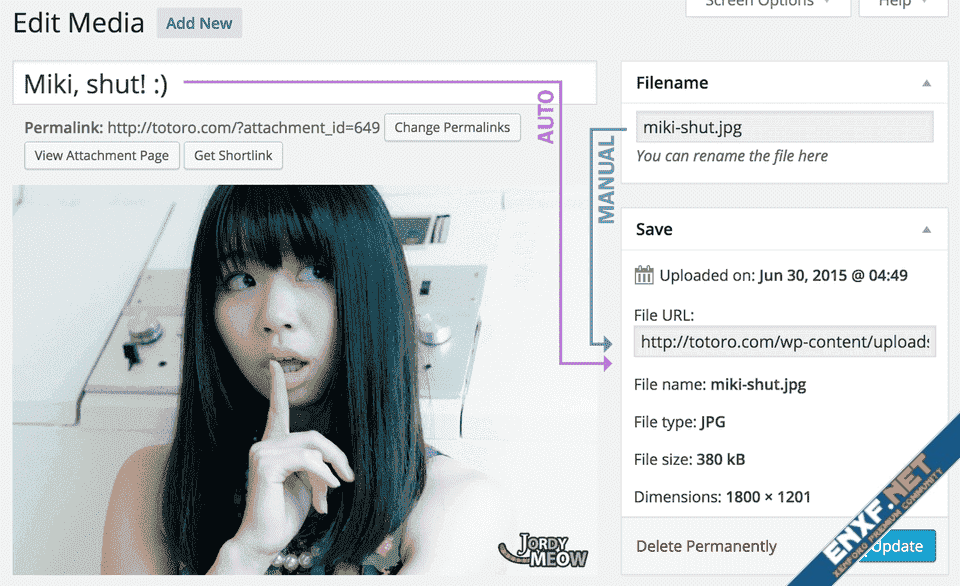This screenshot has height=586, width=960.
Task: Click the Get Shortlink button
Action: (233, 156)
